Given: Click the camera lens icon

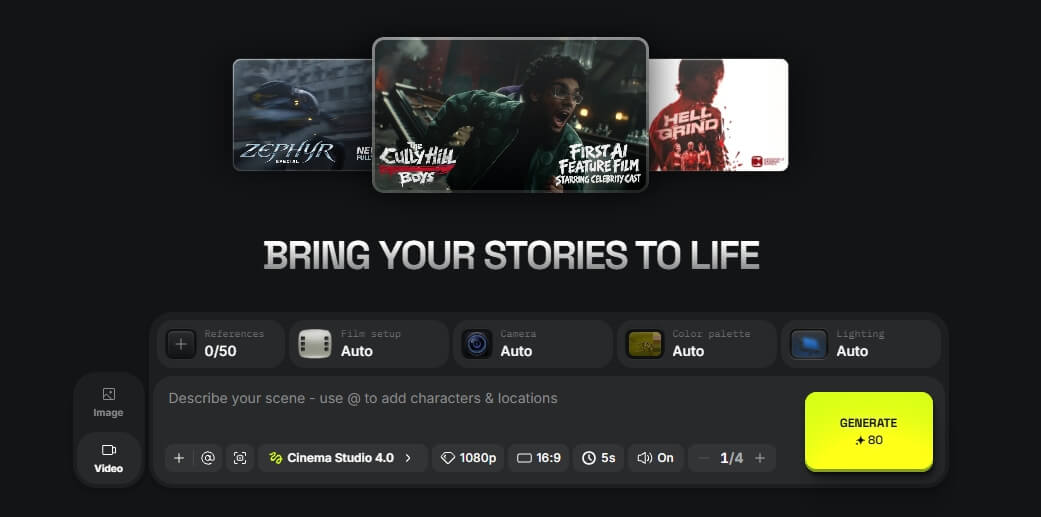Looking at the screenshot, I should point(477,344).
